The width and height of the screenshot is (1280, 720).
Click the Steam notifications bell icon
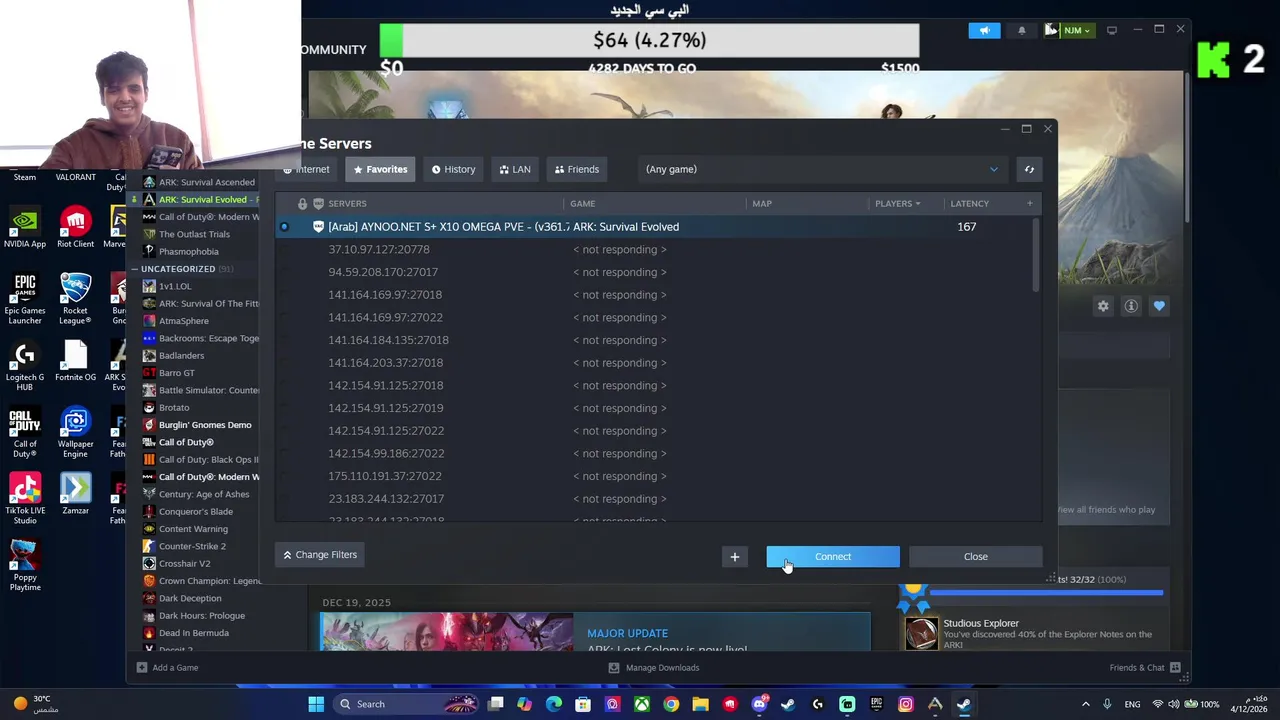[1021, 30]
